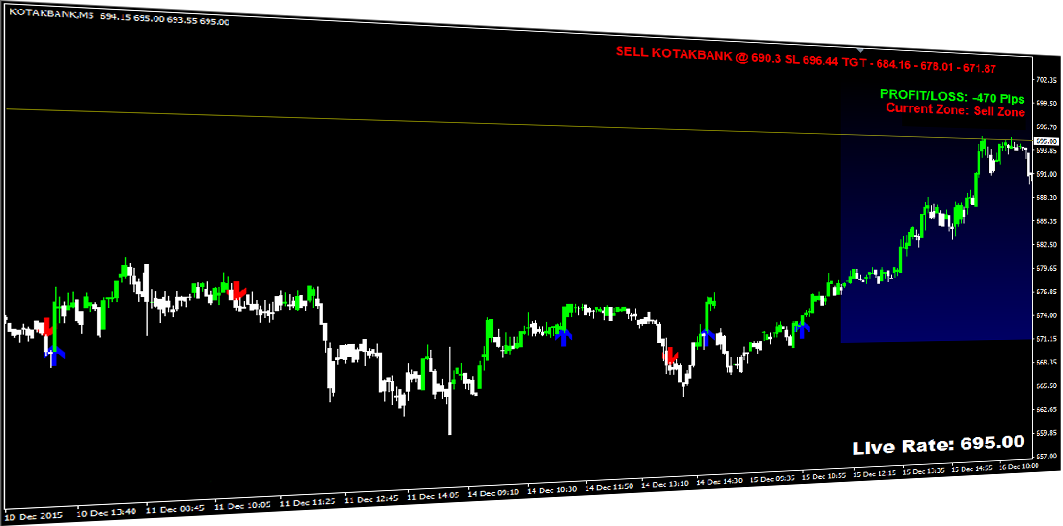This screenshot has height=526, width=1063.
Task: Click the 16 Dec 10:00 time axis label
Action: pyautogui.click(x=1018, y=466)
